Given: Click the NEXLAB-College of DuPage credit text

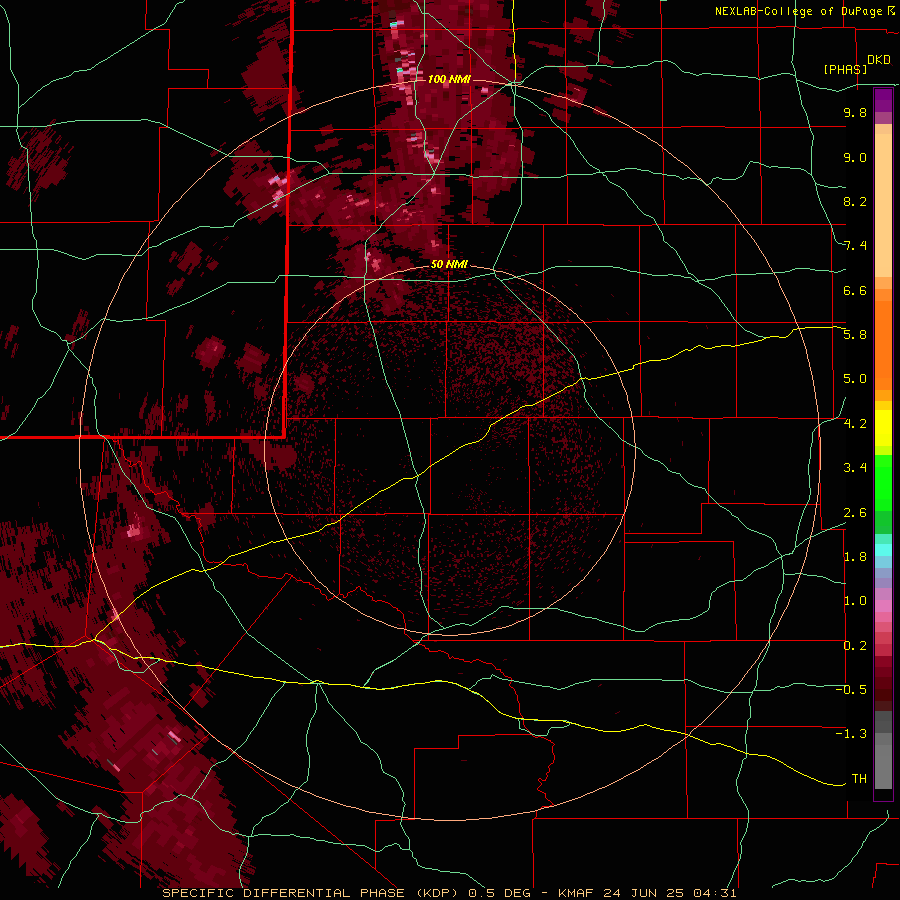Looking at the screenshot, I should [x=800, y=11].
